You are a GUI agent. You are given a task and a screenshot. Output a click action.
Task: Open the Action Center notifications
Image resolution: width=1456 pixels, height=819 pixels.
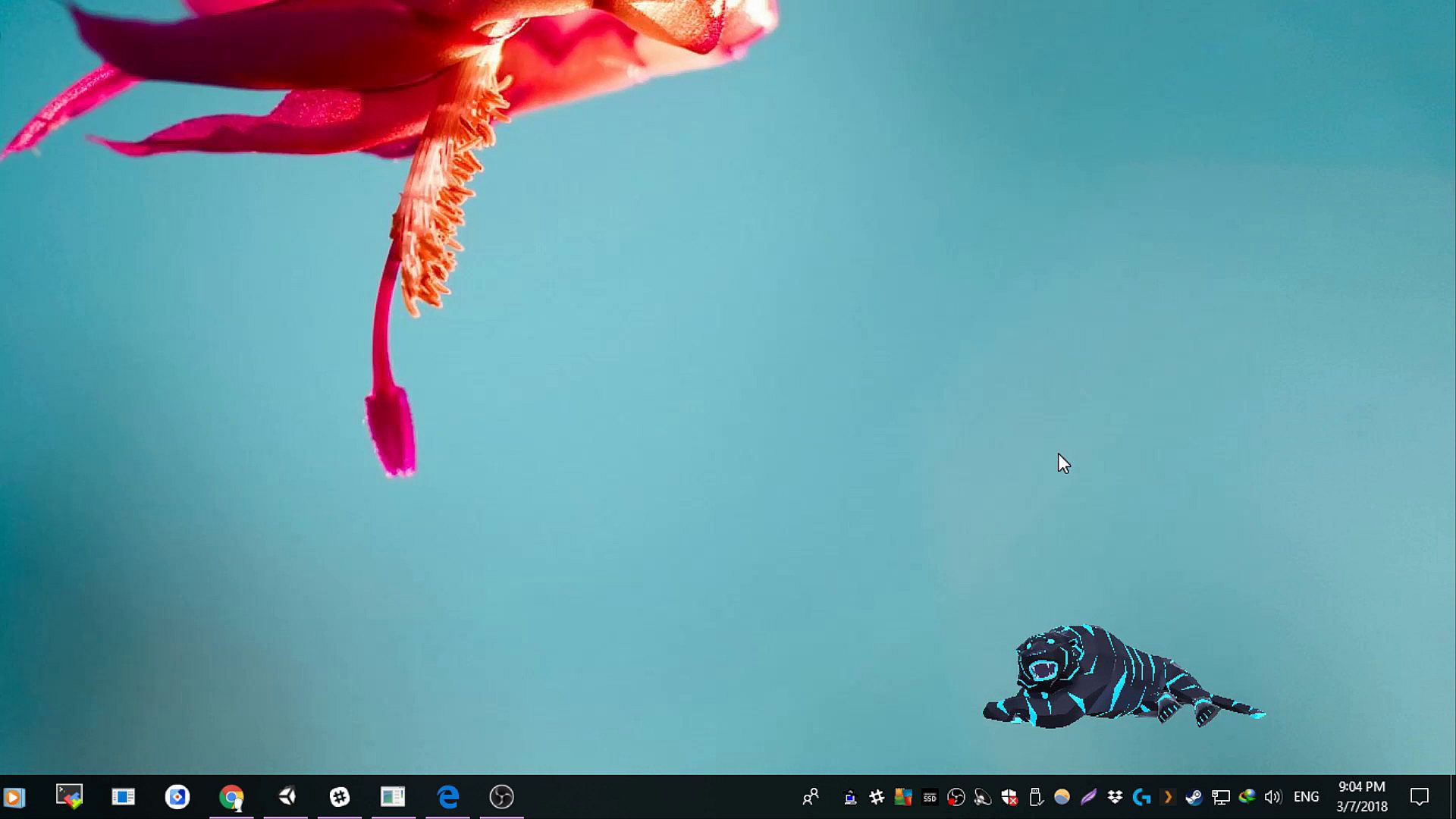1419,797
